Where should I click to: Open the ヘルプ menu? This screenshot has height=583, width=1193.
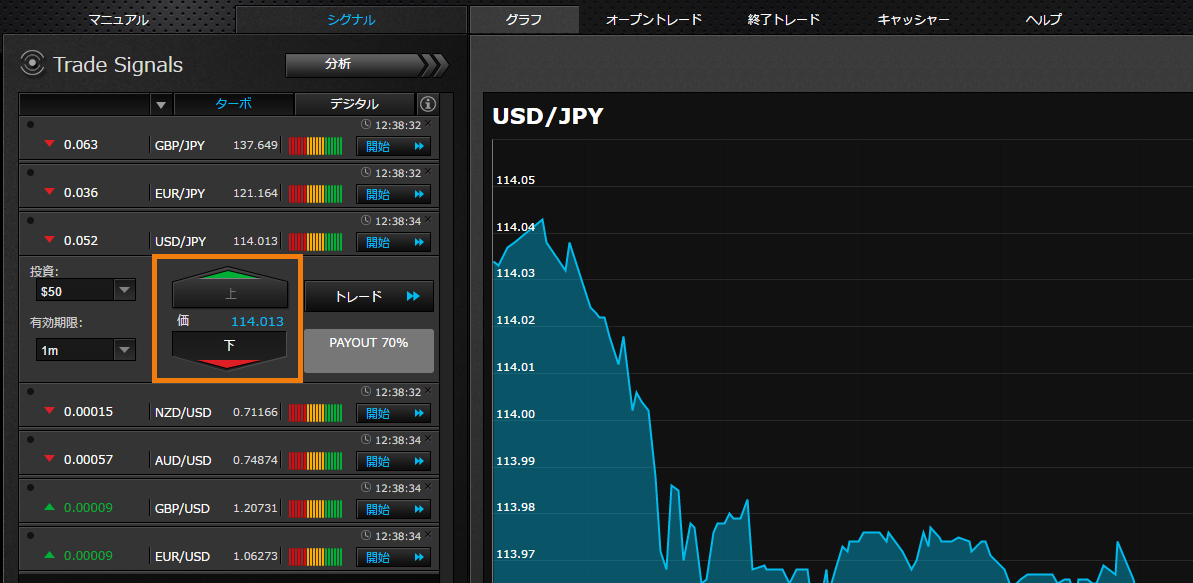pyautogui.click(x=1043, y=20)
